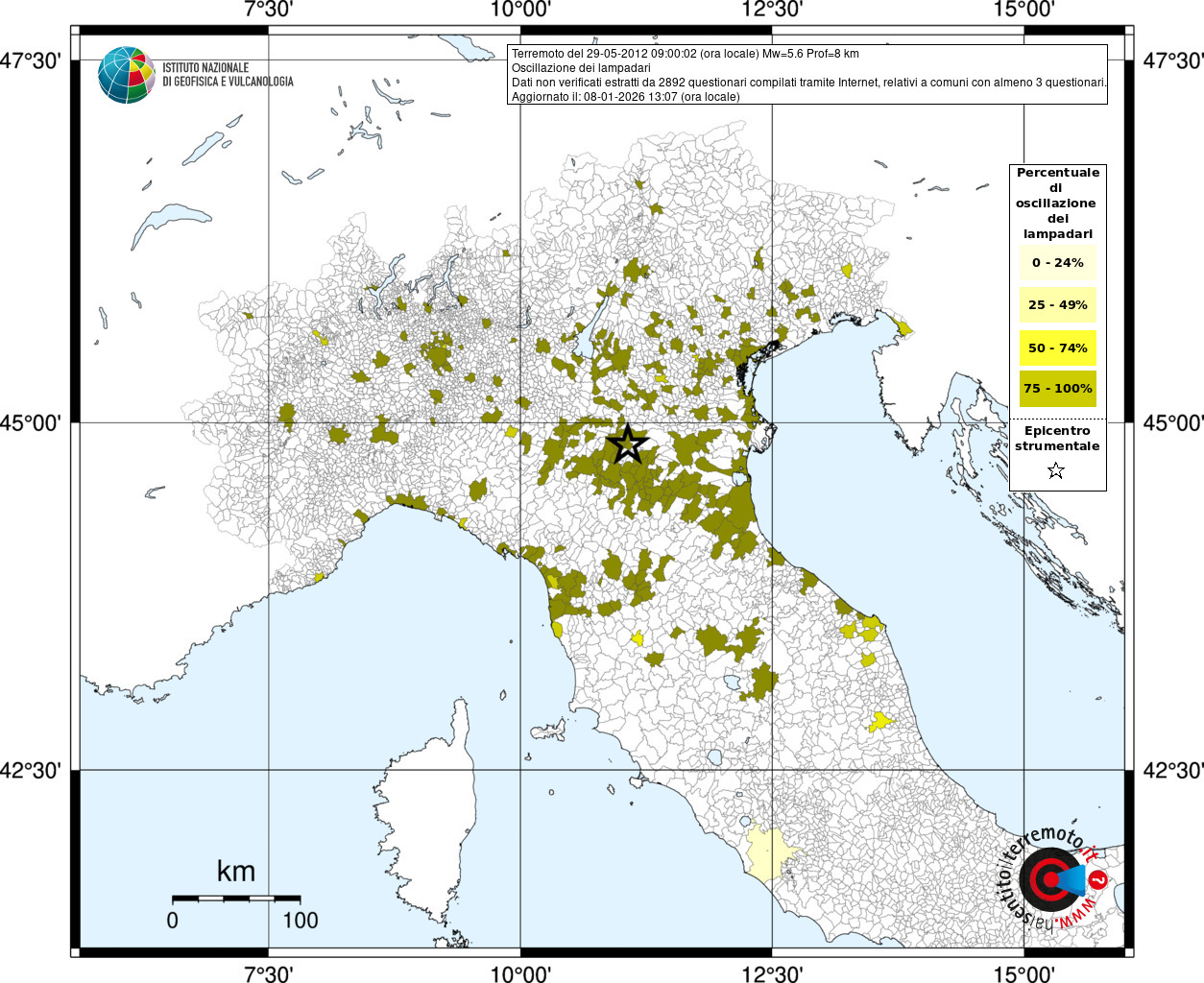The image size is (1204, 983).
Task: Select the 25 - 49% legend swatch
Action: click(x=1058, y=304)
